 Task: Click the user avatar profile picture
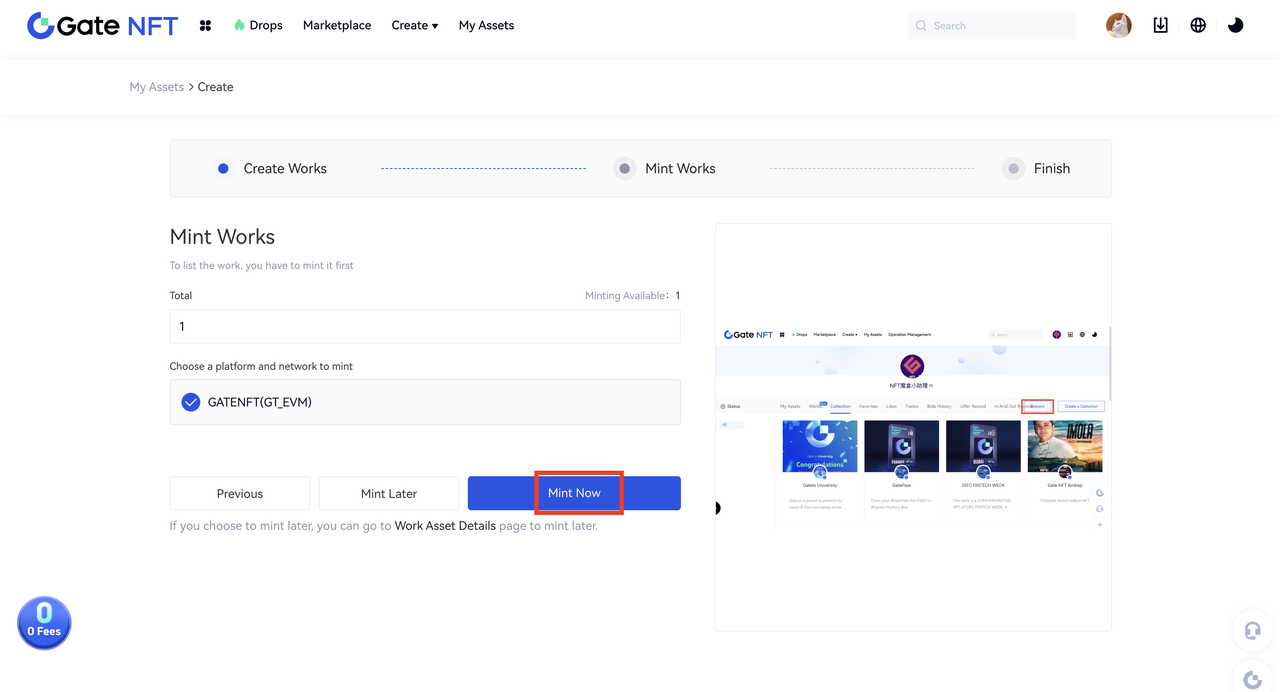coord(1118,26)
